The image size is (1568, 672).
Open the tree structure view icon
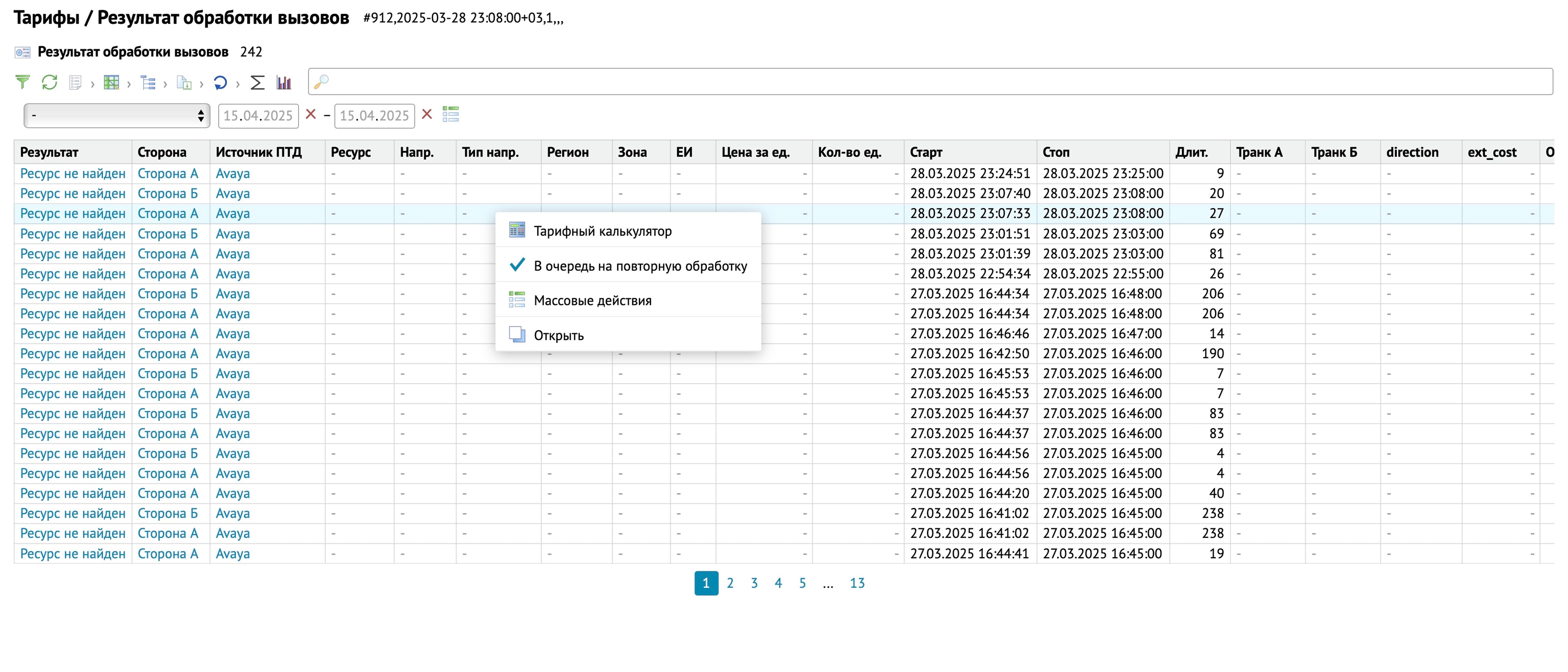(x=148, y=82)
